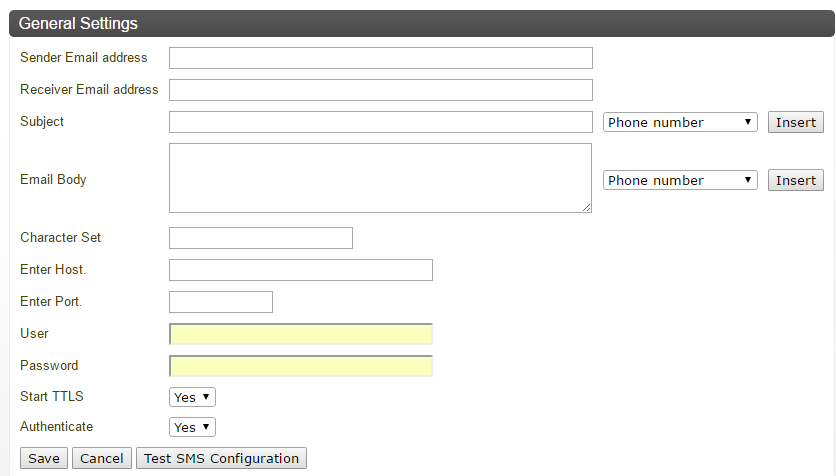The height and width of the screenshot is (476, 836).
Task: Select the Character Set input box
Action: click(260, 238)
